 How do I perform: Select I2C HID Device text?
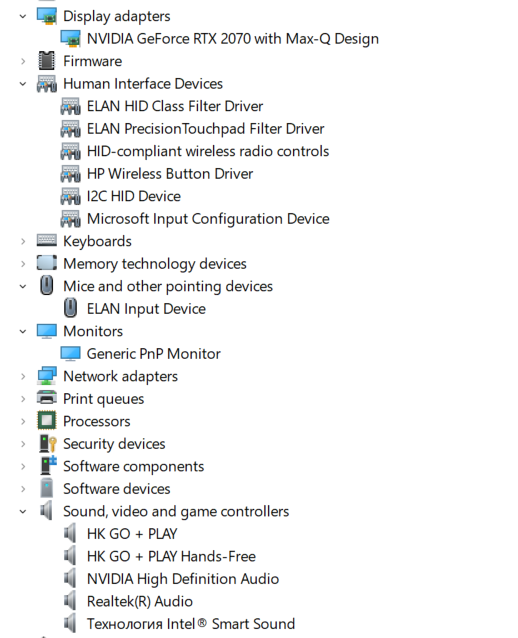pyautogui.click(x=134, y=197)
